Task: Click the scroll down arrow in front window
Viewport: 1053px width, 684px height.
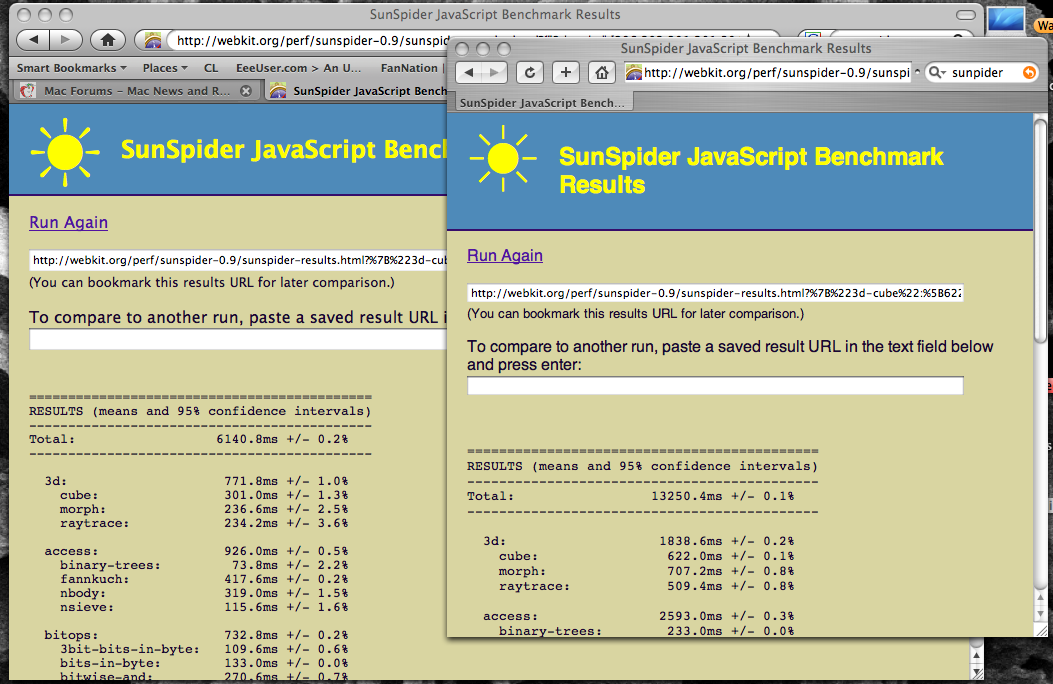Action: 1040,614
